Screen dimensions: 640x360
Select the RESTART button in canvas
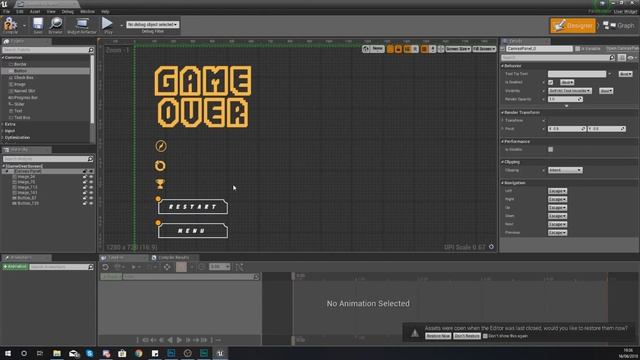193,207
